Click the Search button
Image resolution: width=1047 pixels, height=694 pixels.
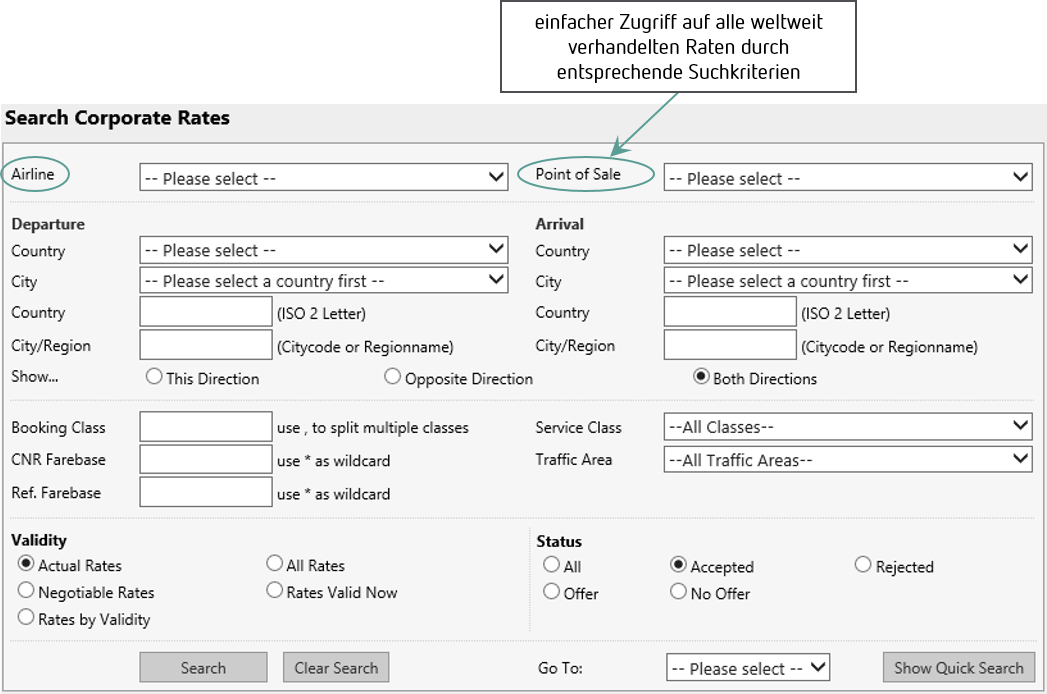(x=203, y=668)
